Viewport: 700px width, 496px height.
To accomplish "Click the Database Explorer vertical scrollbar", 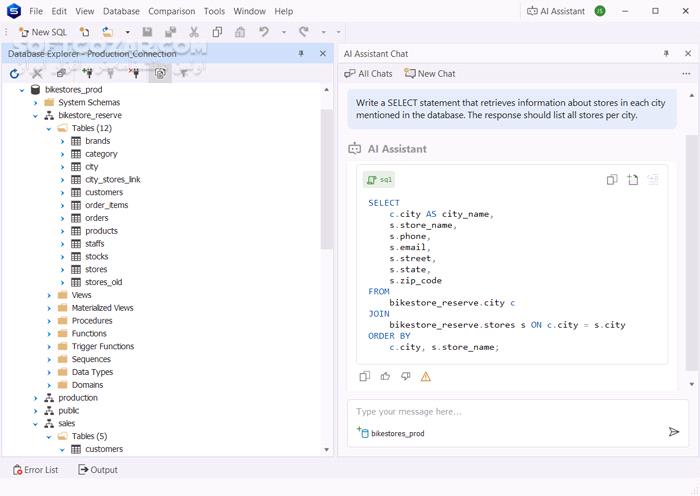I will [326, 179].
